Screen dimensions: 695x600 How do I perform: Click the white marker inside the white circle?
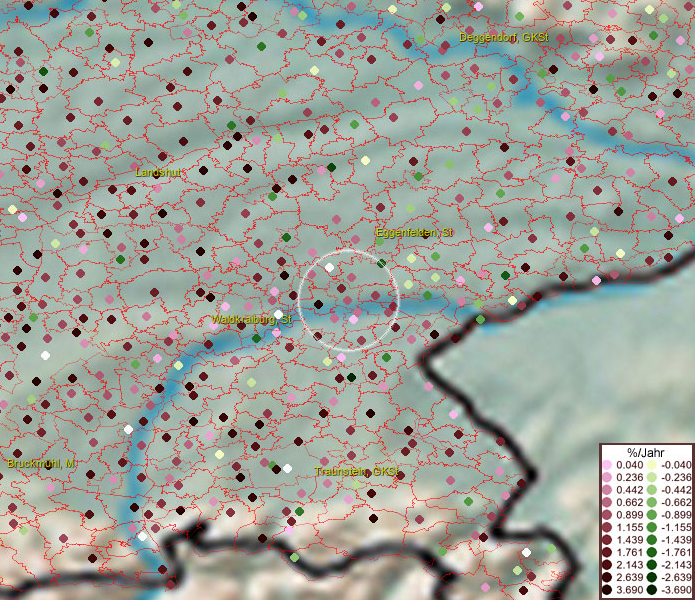click(x=329, y=268)
